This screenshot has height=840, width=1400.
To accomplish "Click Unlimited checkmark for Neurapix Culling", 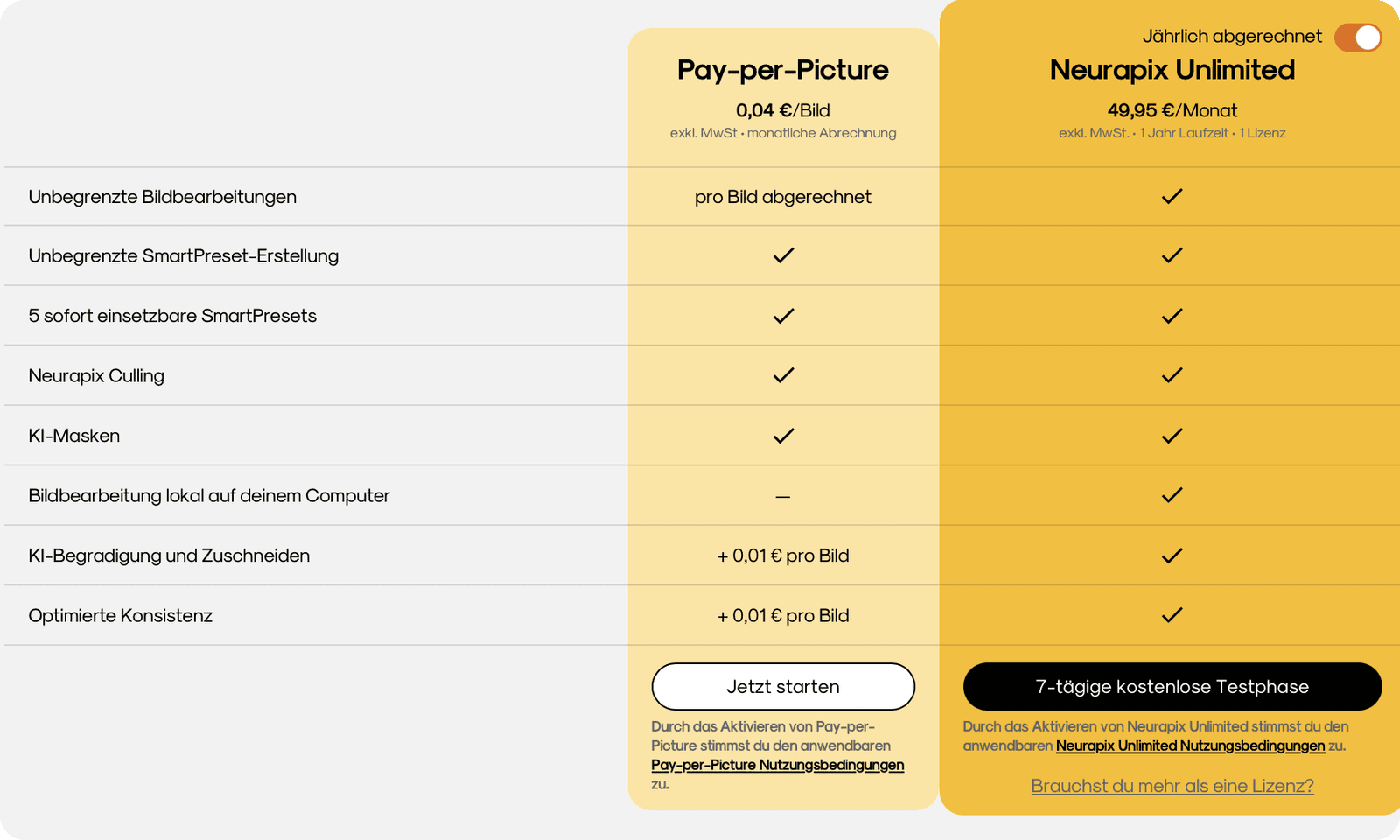I will (x=1172, y=375).
